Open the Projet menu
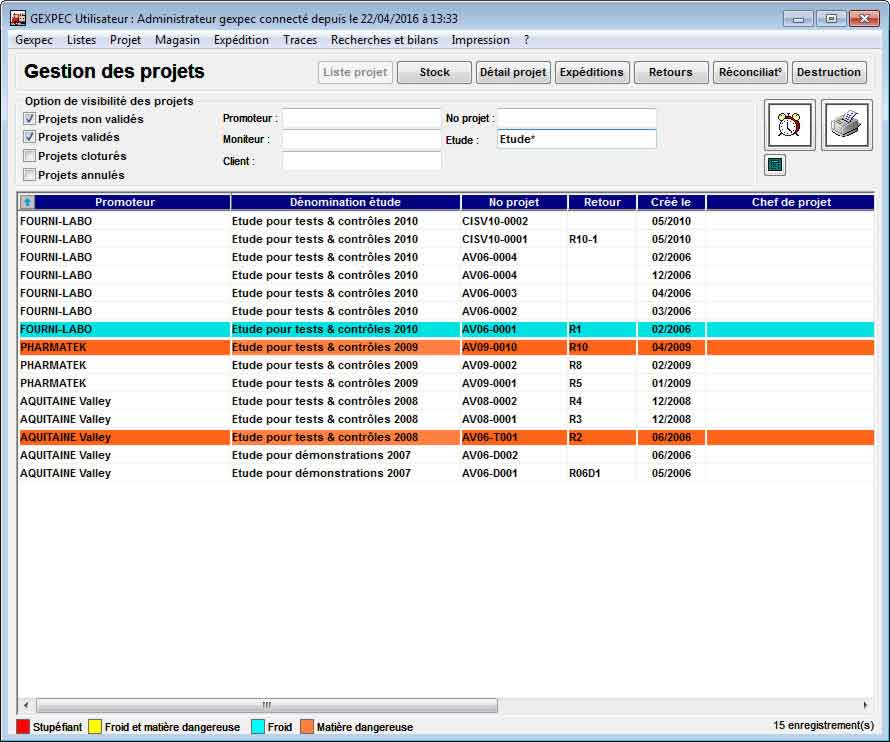Image resolution: width=890 pixels, height=742 pixels. pos(125,40)
